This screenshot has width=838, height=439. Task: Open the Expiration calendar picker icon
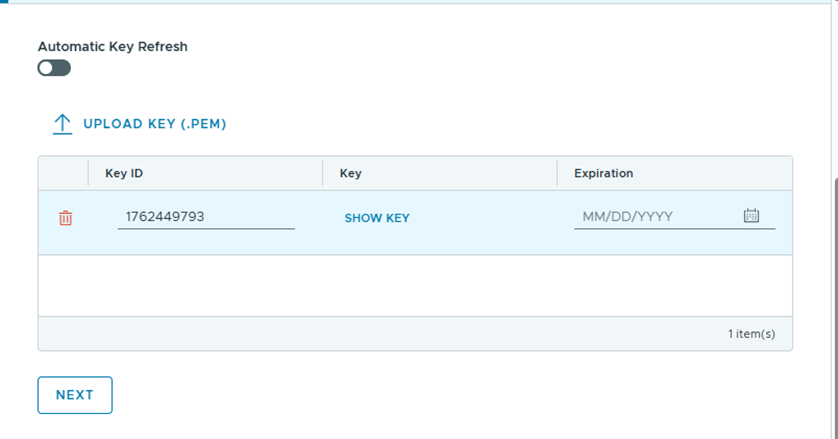[752, 216]
